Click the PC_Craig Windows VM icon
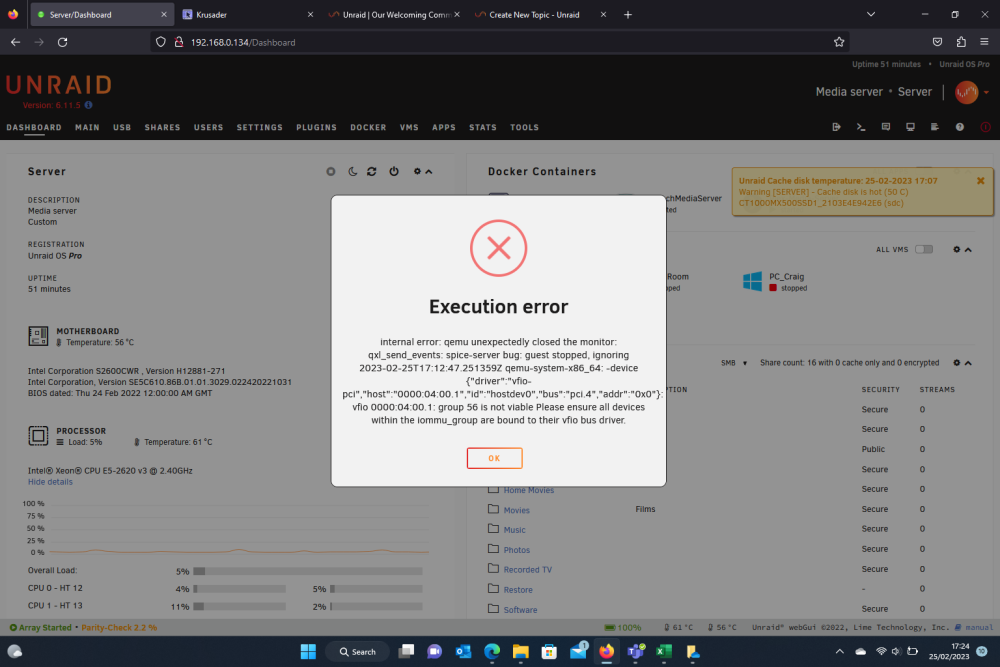Viewport: 1000px width, 667px height. tap(753, 282)
